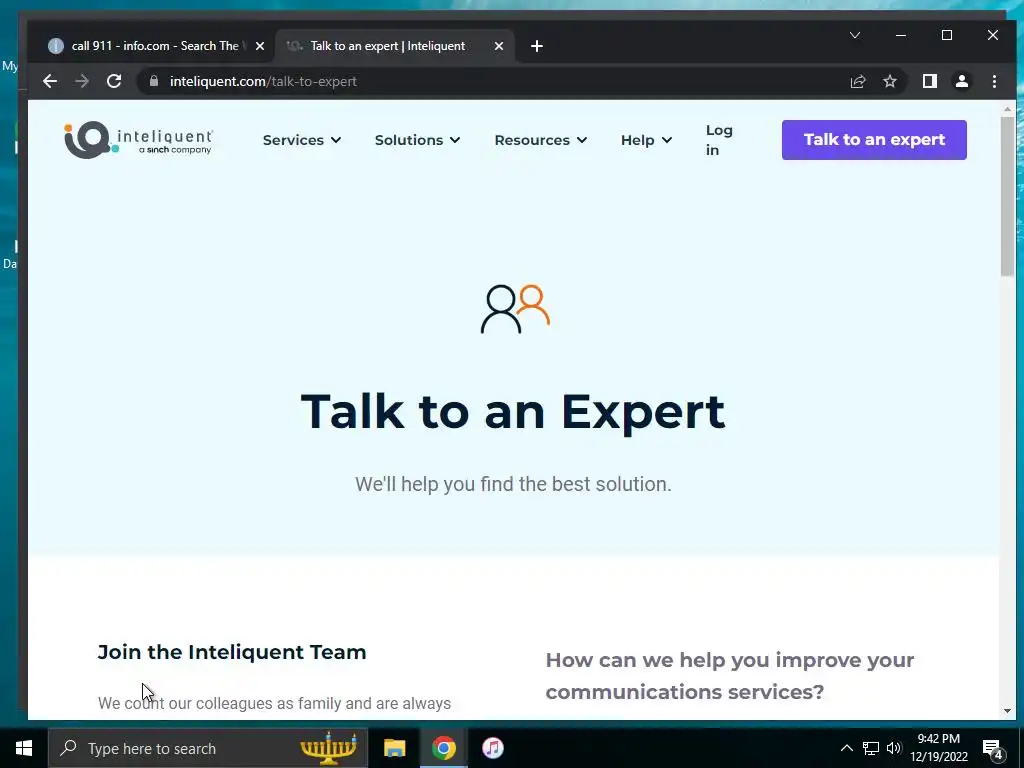Open File Explorer from taskbar
The height and width of the screenshot is (768, 1024).
click(394, 748)
